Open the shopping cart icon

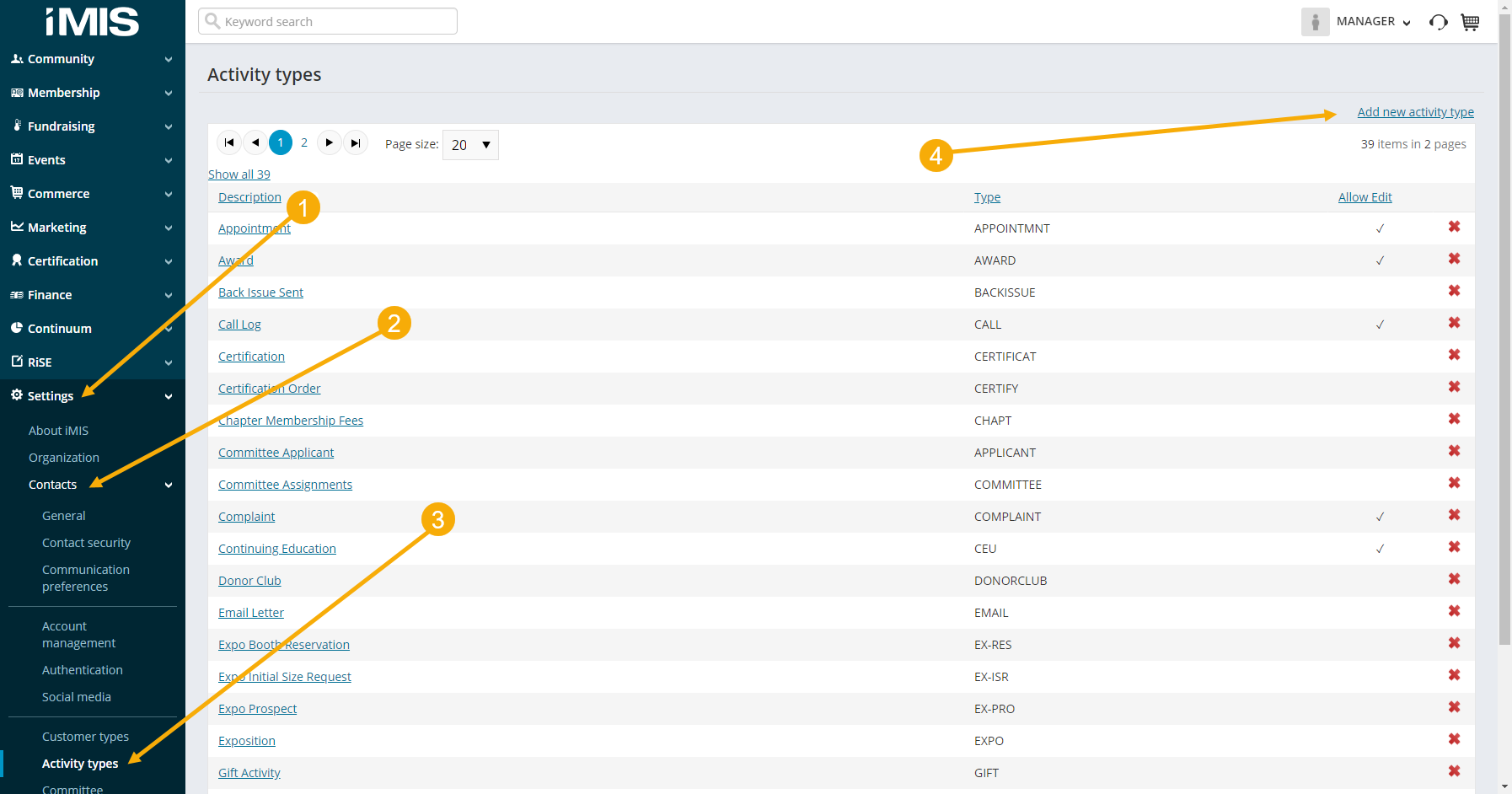pyautogui.click(x=1470, y=22)
